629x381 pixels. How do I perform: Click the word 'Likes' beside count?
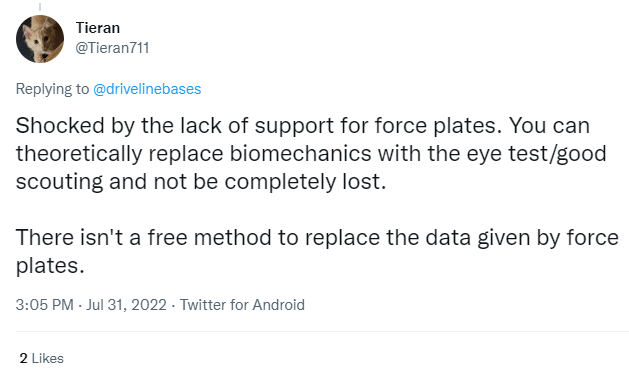pos(48,358)
